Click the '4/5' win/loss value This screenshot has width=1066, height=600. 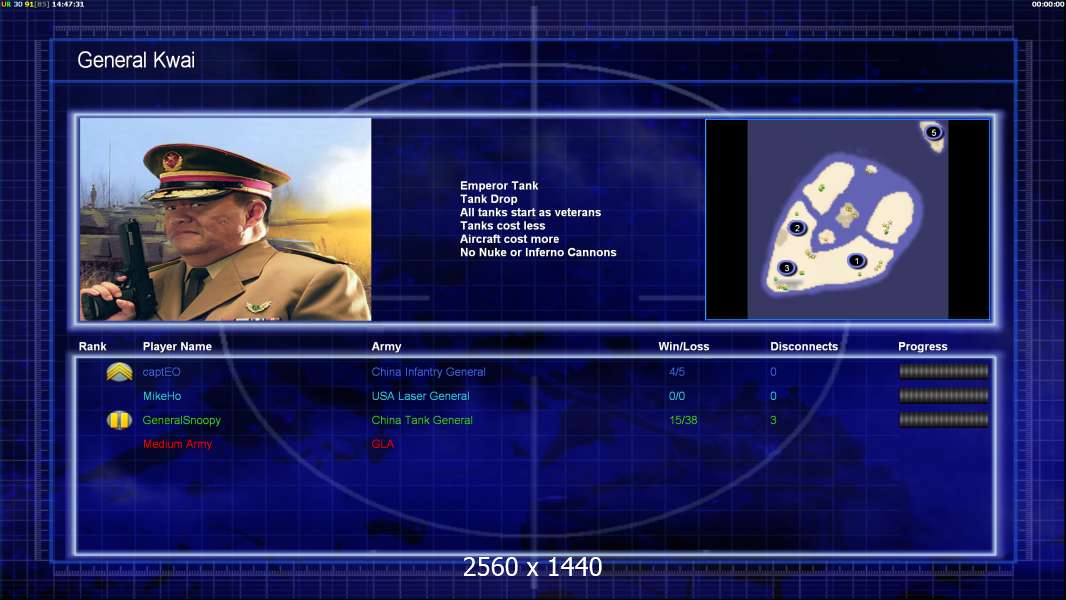tap(676, 372)
